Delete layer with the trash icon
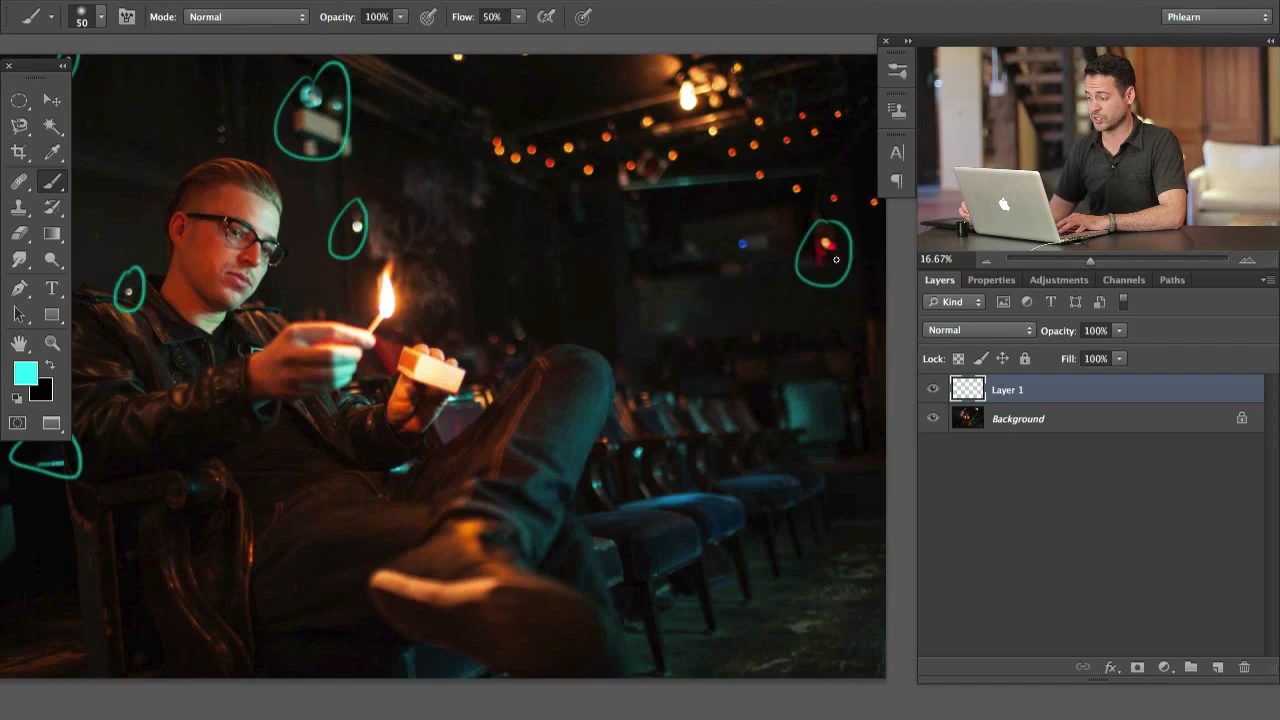 click(x=1245, y=667)
